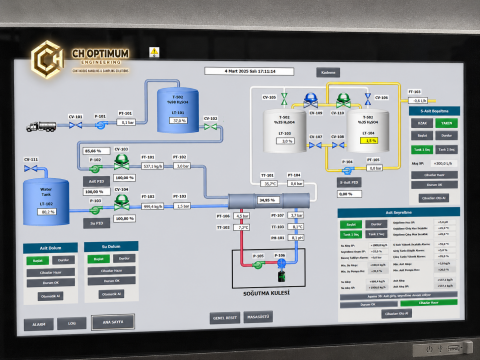This screenshot has width=480, height=360.
Task: Click green start button in Asit Dolum panel
Action: 38,261
